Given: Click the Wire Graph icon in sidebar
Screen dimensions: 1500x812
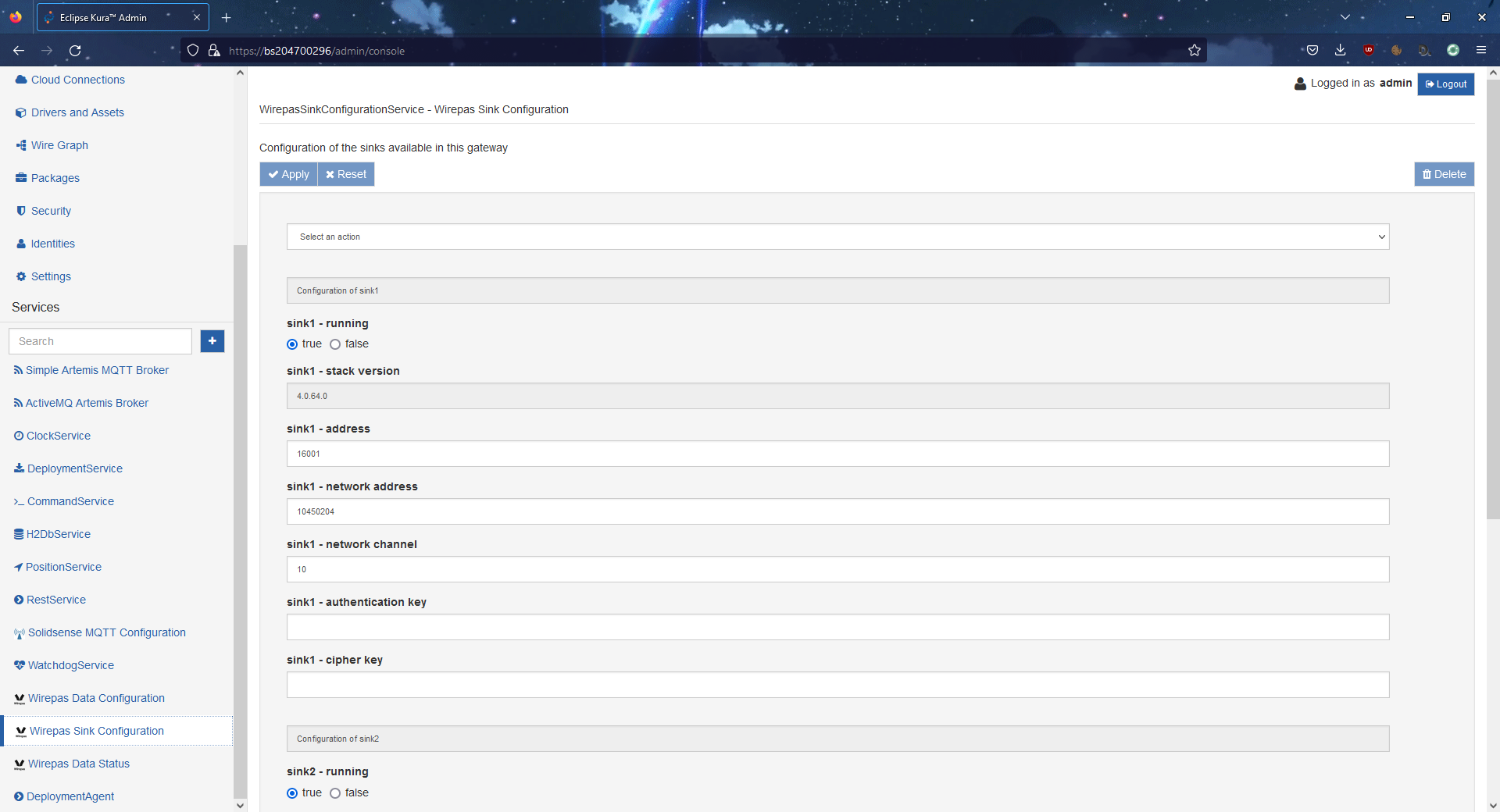Looking at the screenshot, I should click(21, 145).
